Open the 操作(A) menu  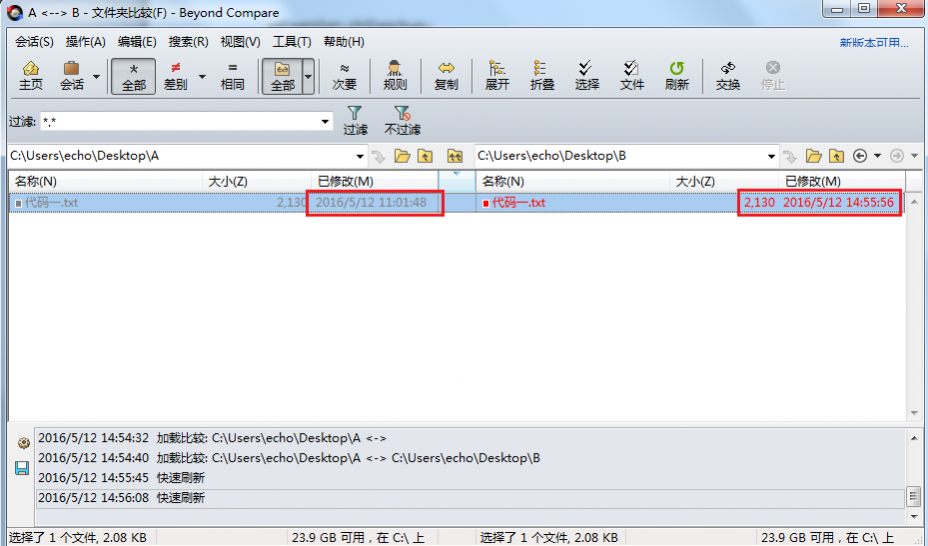pyautogui.click(x=85, y=42)
